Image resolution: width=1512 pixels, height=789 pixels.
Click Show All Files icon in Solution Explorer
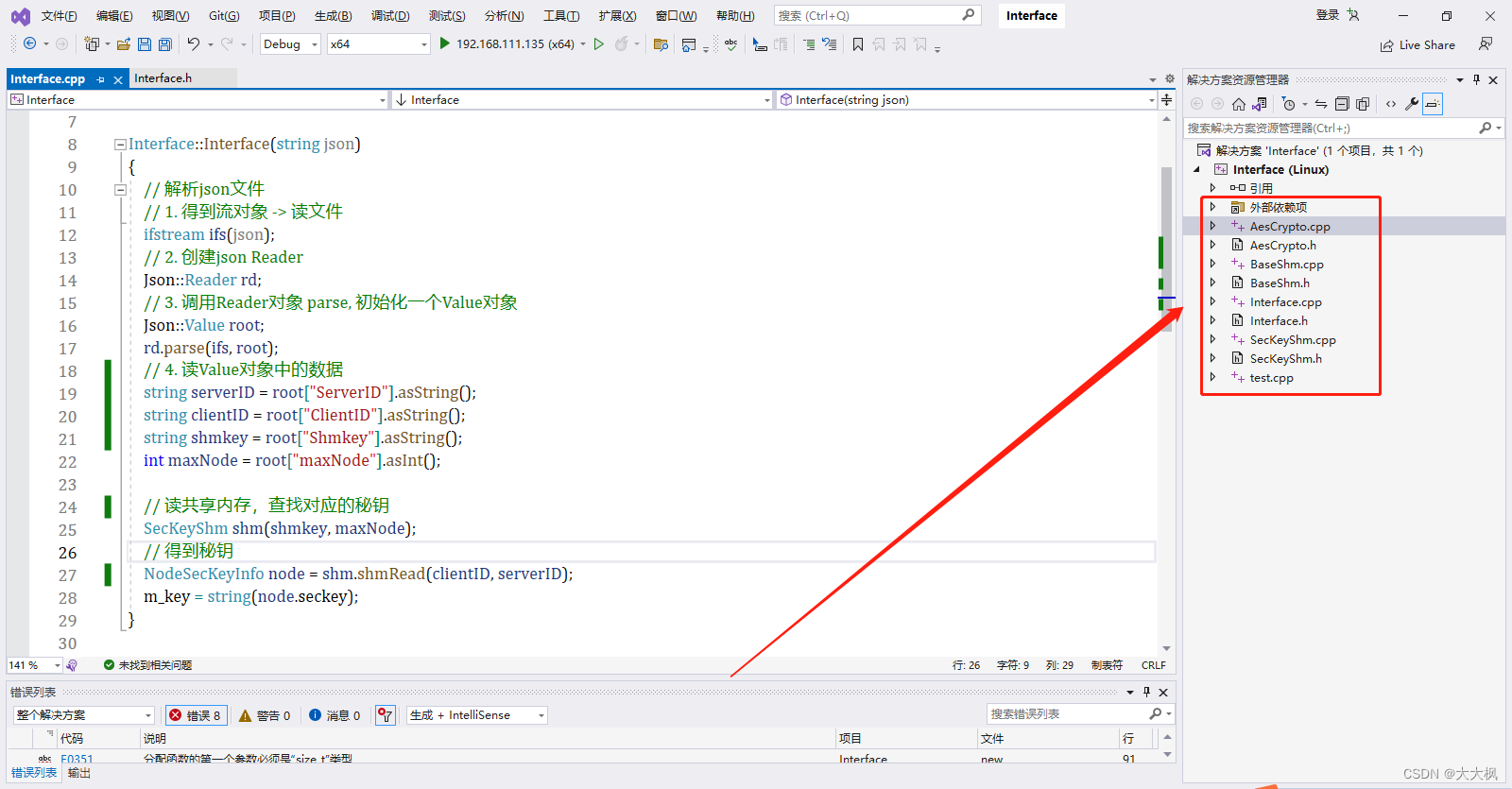tap(1363, 104)
